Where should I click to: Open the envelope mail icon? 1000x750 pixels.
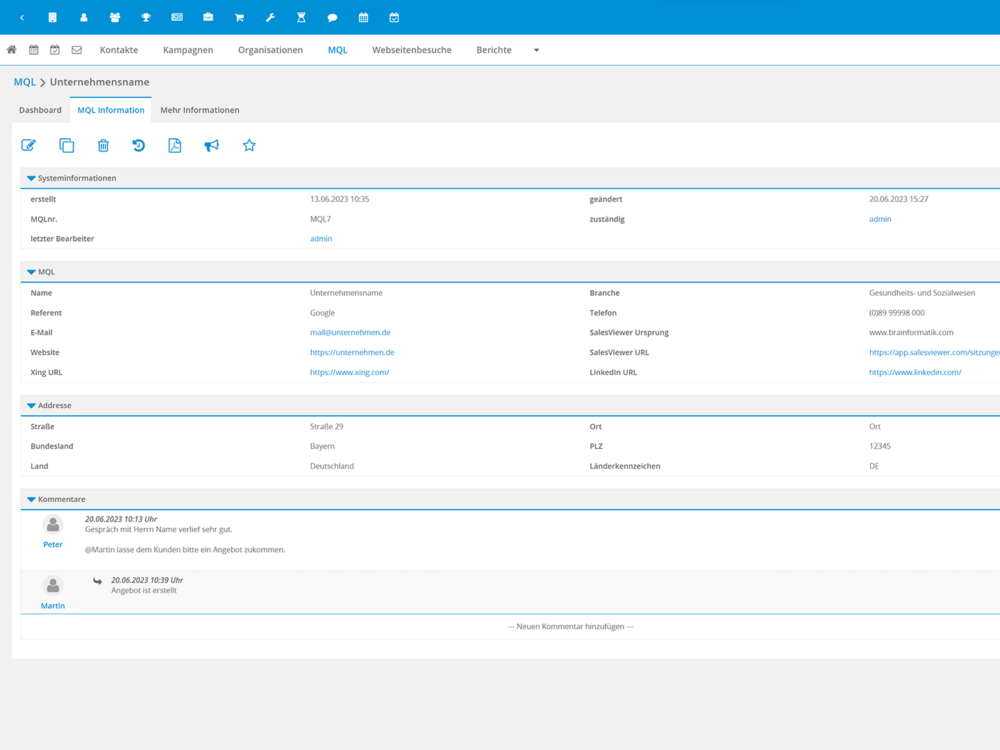click(77, 50)
